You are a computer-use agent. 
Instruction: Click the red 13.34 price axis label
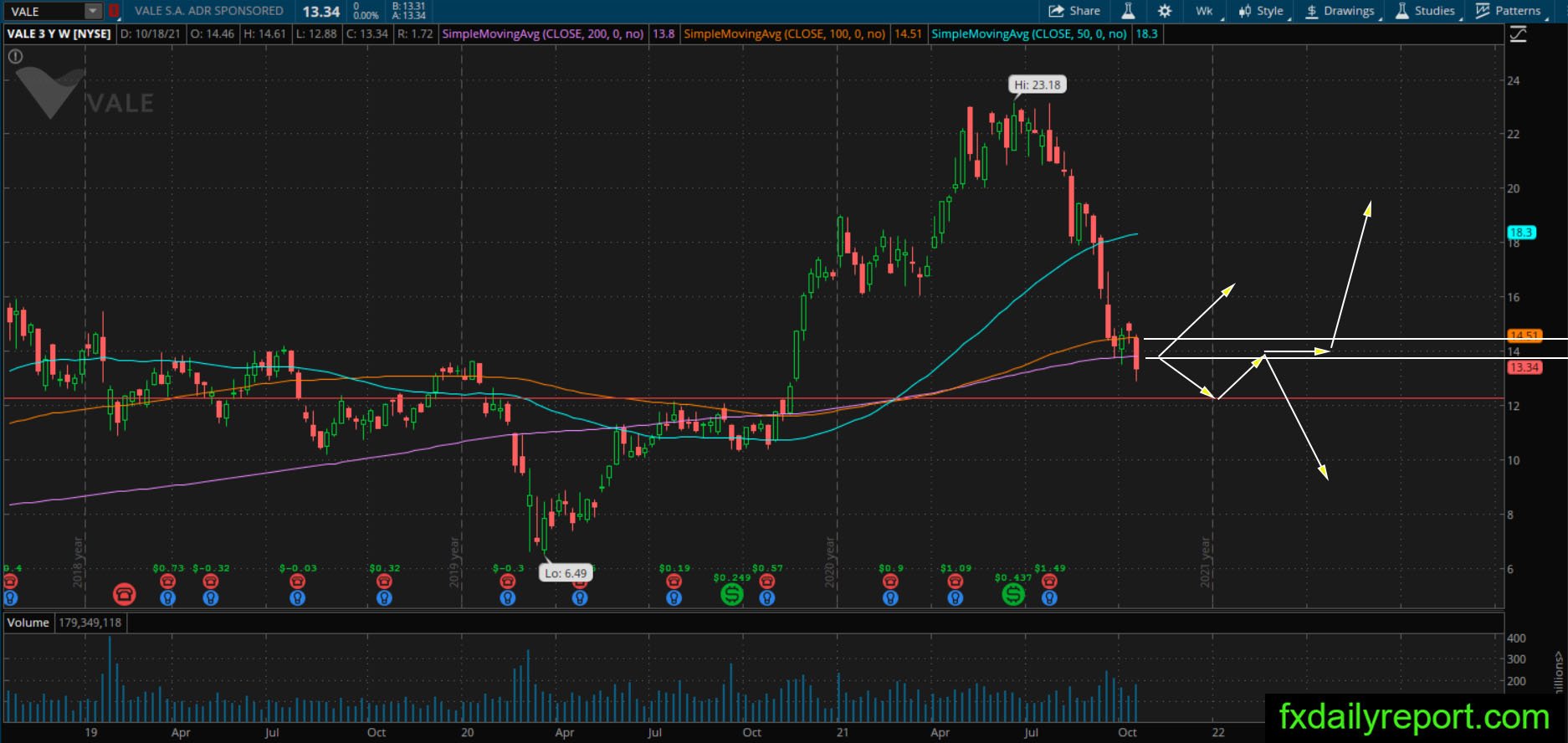pyautogui.click(x=1524, y=367)
